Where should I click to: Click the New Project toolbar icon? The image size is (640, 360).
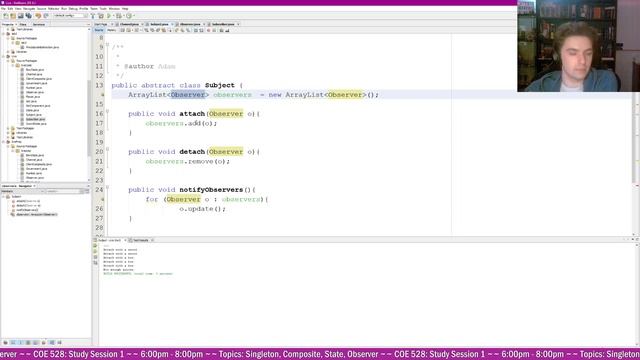tap(13, 16)
